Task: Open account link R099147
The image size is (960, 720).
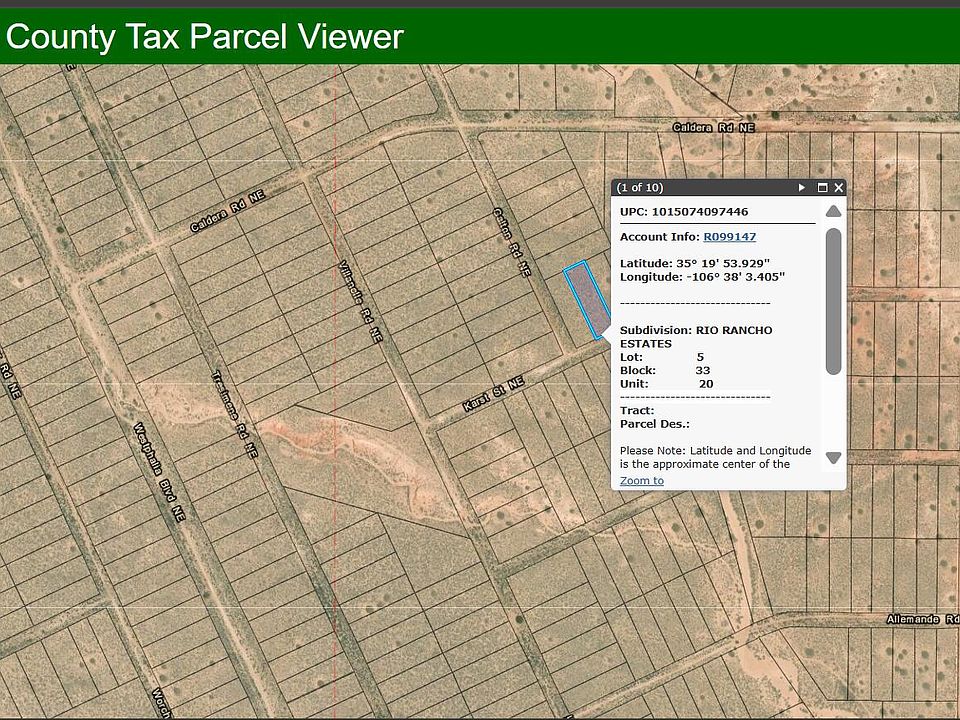Action: 729,237
